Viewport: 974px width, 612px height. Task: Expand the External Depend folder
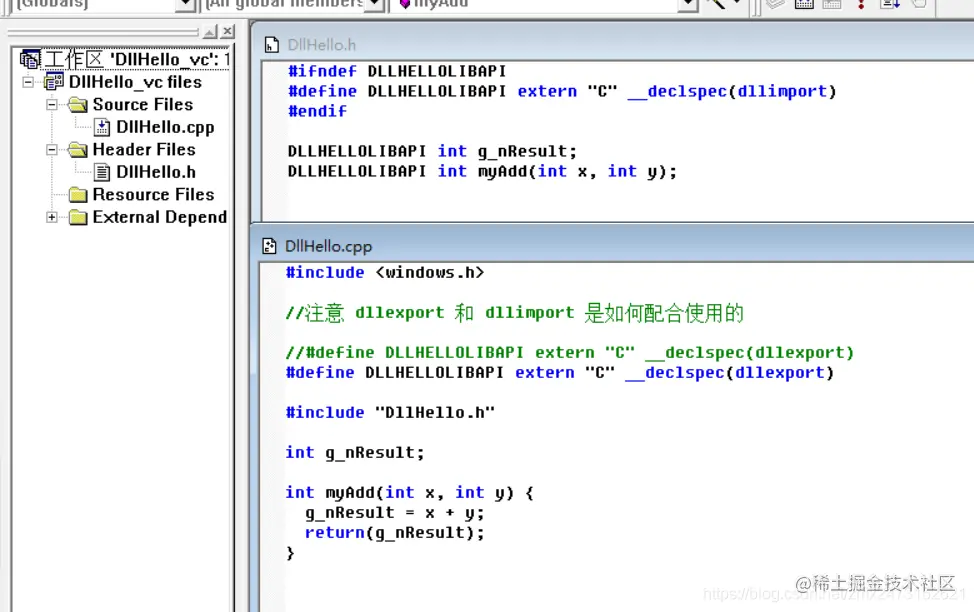point(52,217)
